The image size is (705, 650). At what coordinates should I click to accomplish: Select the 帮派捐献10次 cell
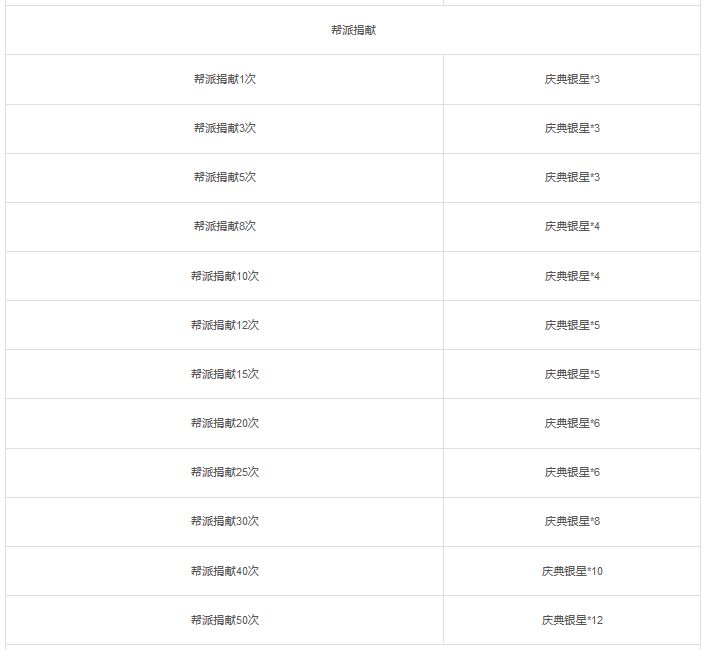[224, 276]
